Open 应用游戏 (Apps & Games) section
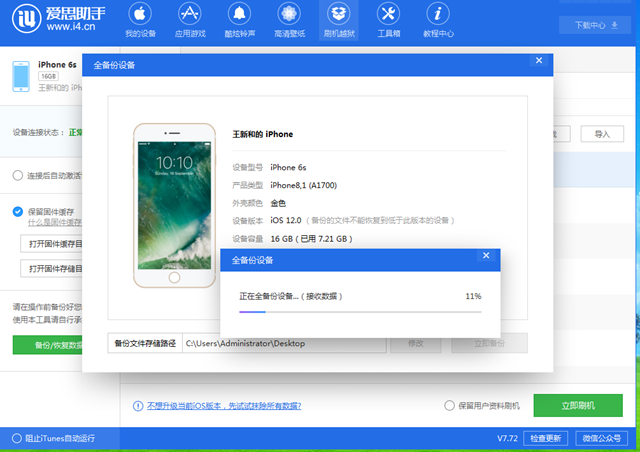The width and height of the screenshot is (640, 452). [x=188, y=20]
